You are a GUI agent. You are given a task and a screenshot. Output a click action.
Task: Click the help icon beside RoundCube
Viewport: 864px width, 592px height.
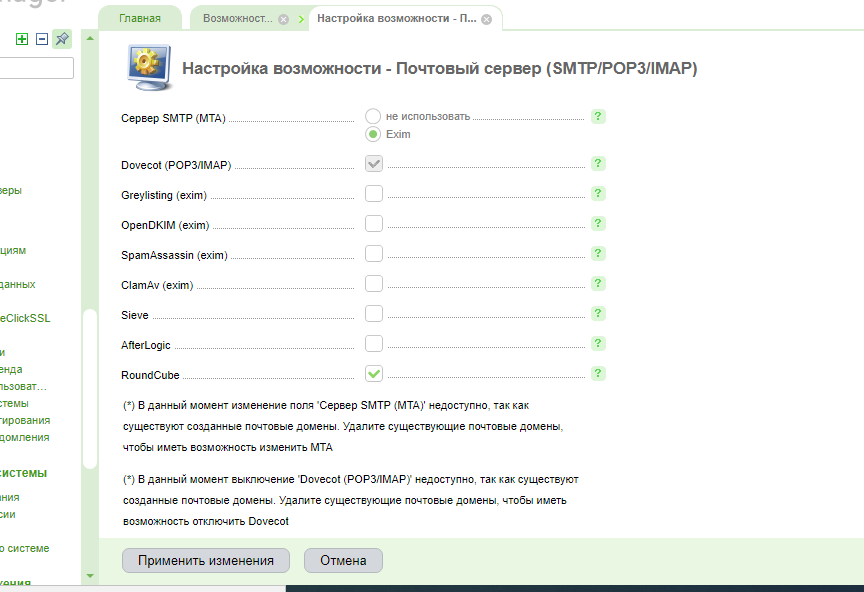click(598, 374)
